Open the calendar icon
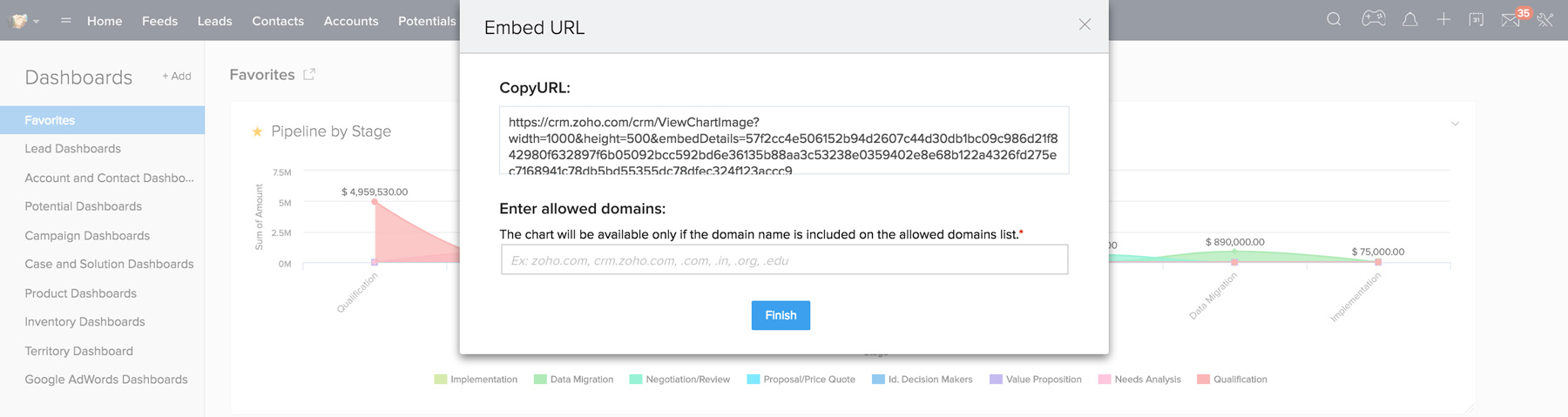 (1477, 19)
